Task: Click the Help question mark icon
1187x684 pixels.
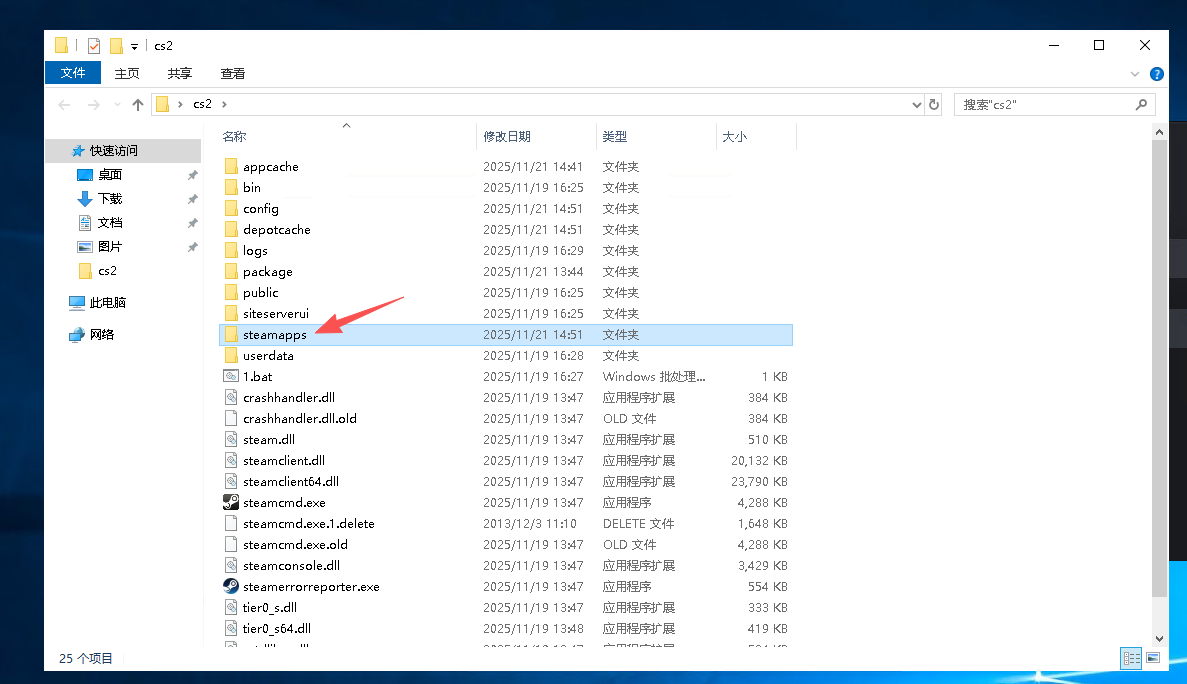Action: point(1157,74)
